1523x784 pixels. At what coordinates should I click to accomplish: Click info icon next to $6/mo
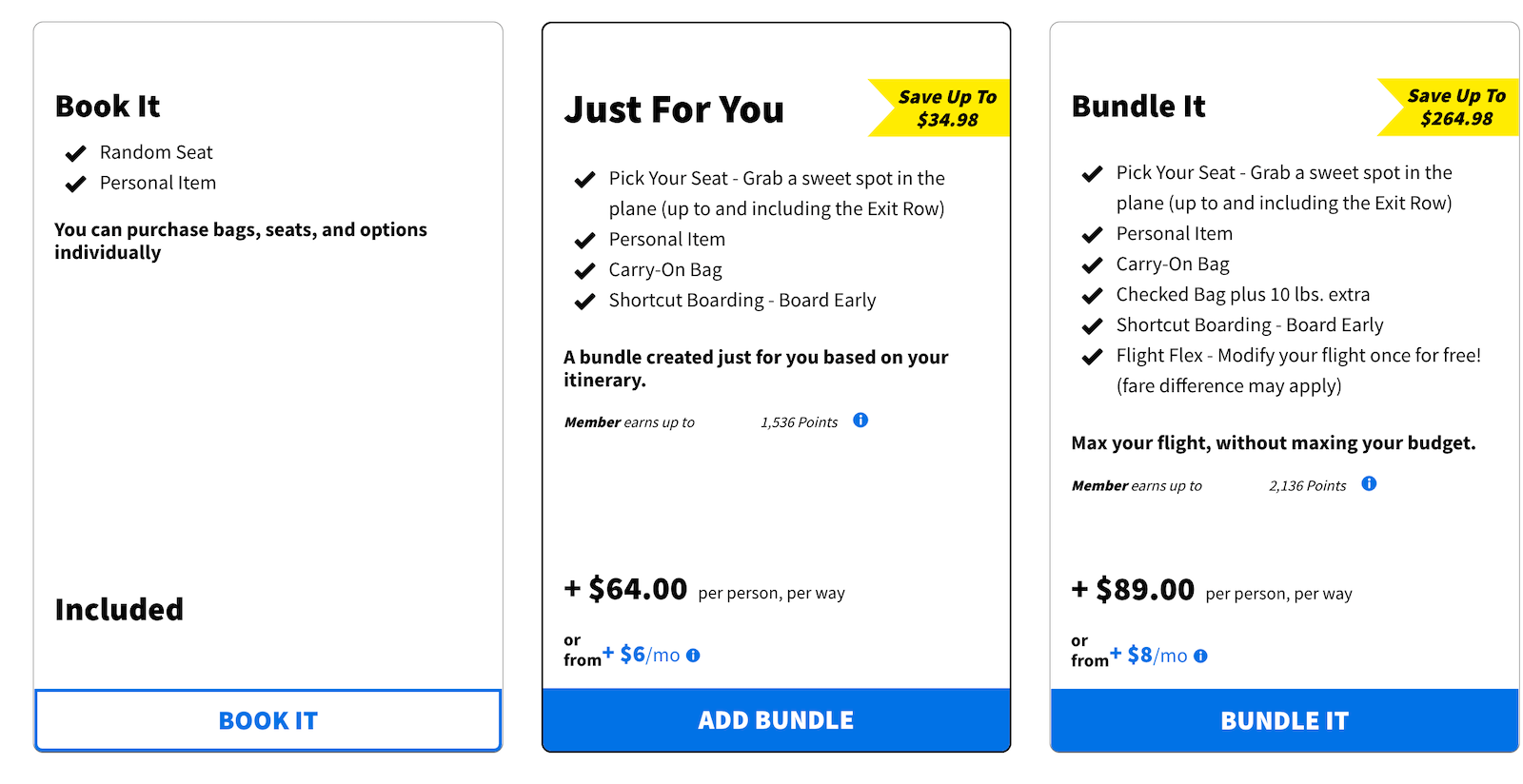coord(693,656)
